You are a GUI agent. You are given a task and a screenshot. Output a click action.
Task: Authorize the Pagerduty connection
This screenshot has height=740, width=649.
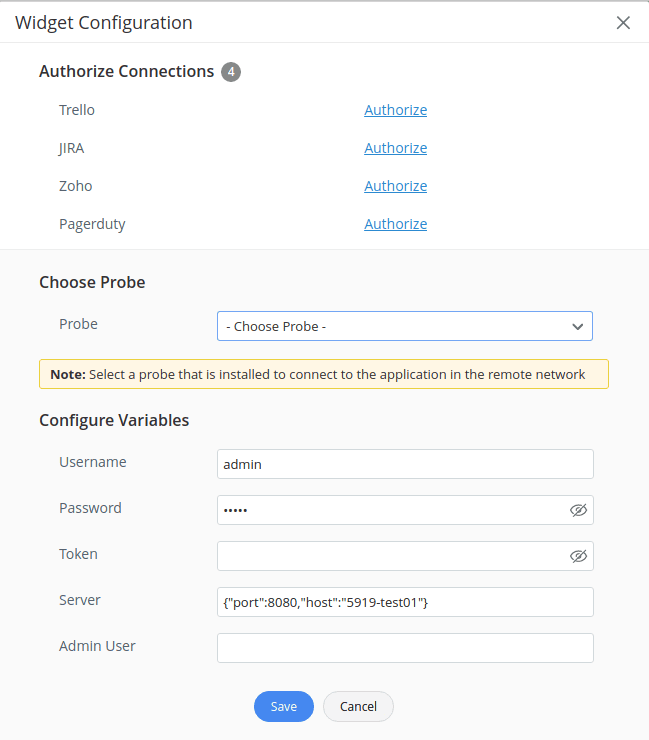395,224
